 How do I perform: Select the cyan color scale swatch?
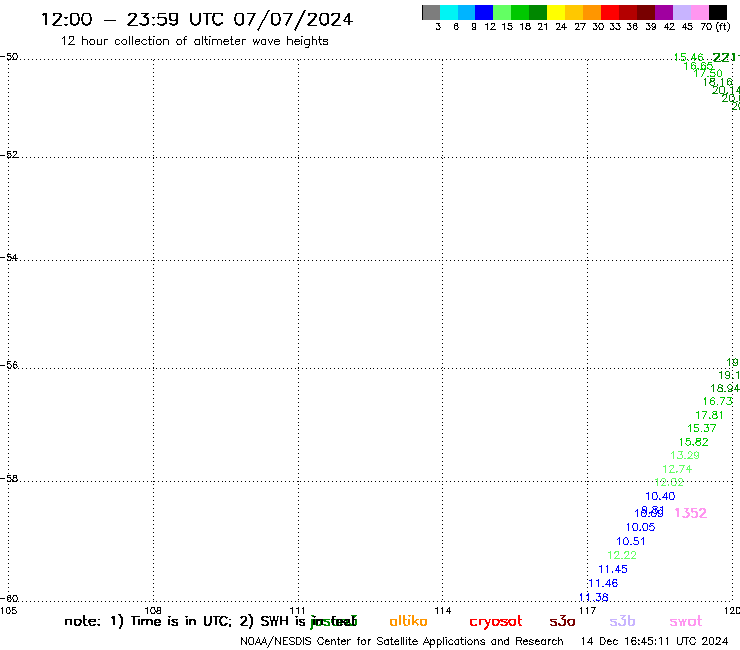[449, 12]
